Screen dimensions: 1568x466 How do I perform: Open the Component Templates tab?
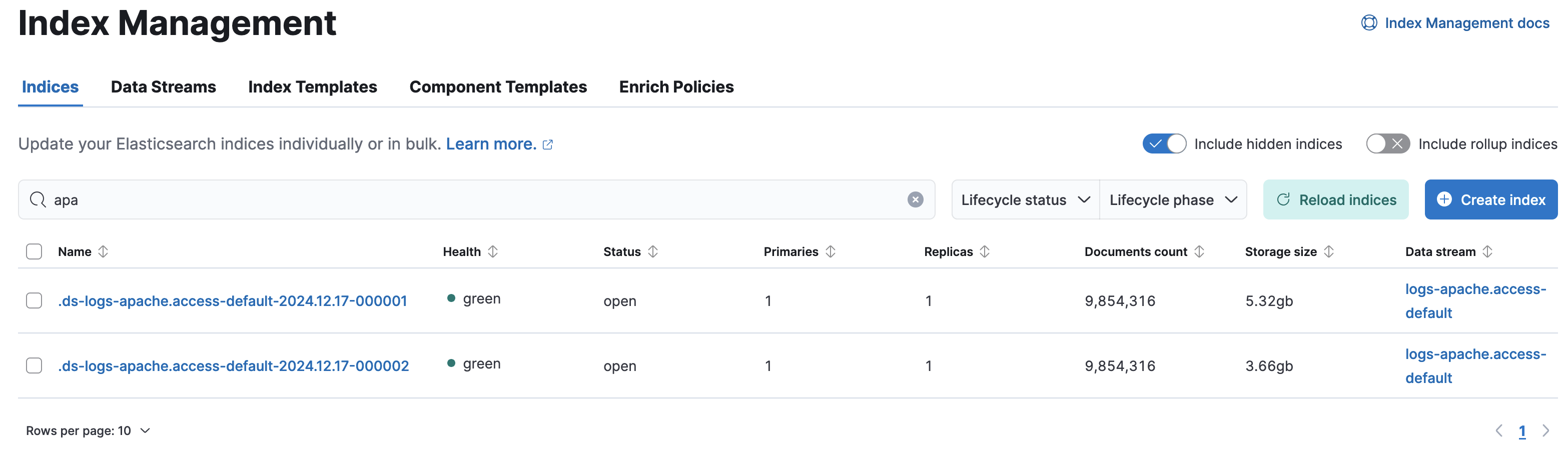point(498,87)
